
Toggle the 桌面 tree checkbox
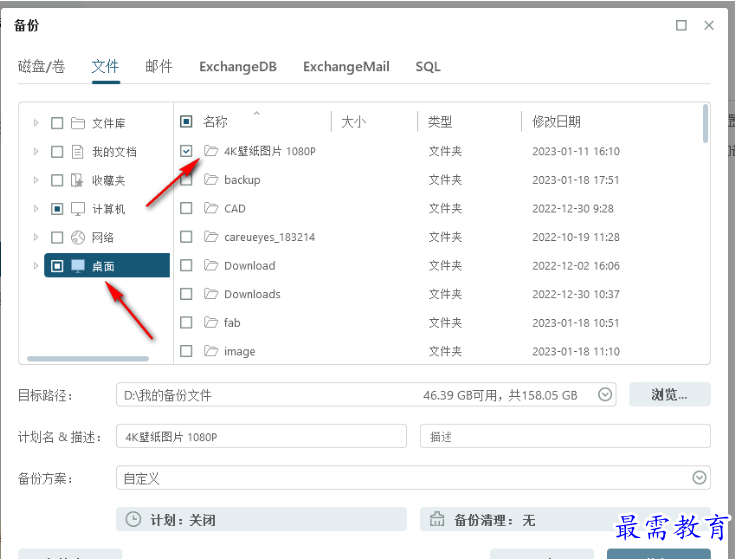point(57,266)
